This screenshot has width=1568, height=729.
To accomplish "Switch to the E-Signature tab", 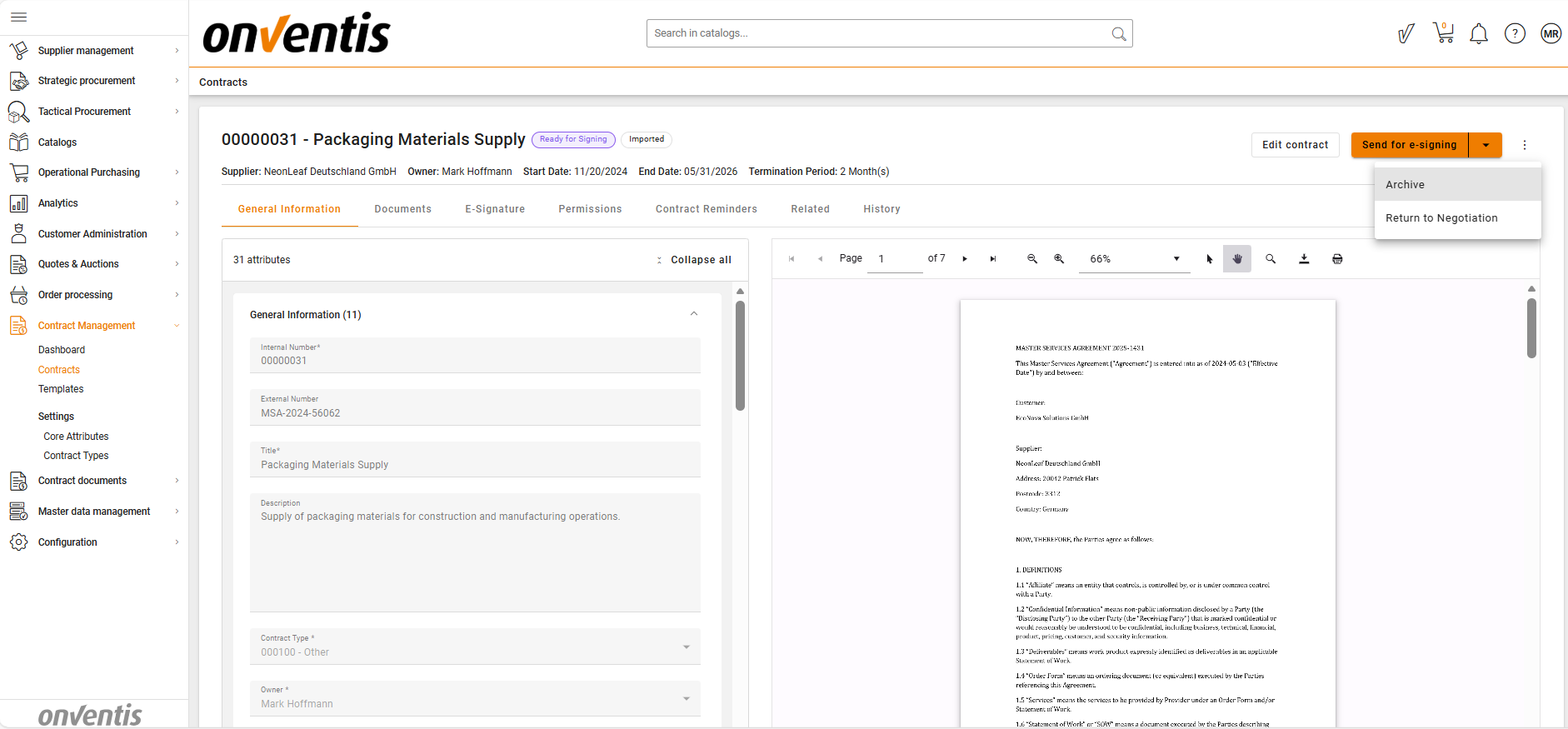I will pyautogui.click(x=495, y=209).
